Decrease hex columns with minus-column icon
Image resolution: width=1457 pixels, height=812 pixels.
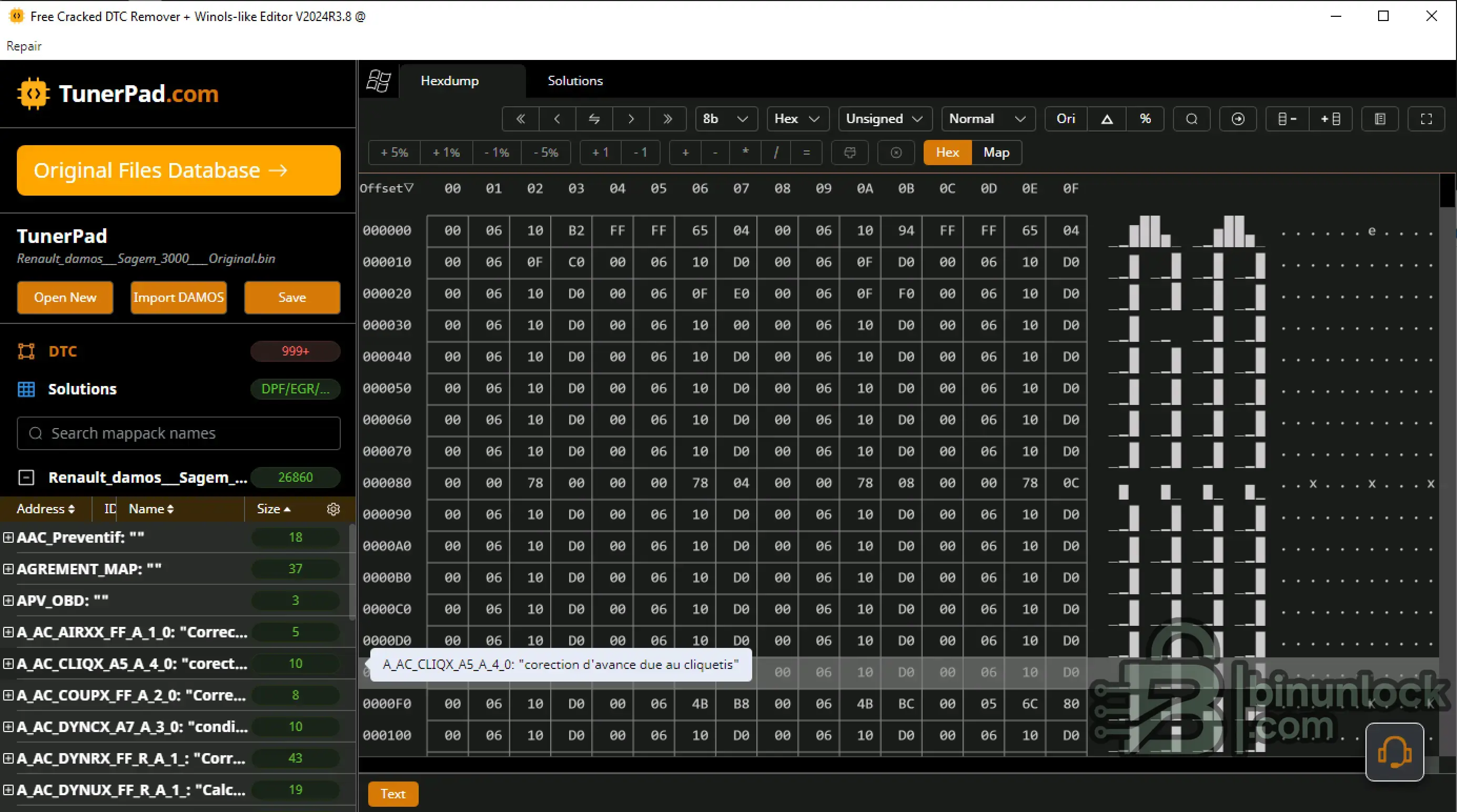click(1287, 119)
